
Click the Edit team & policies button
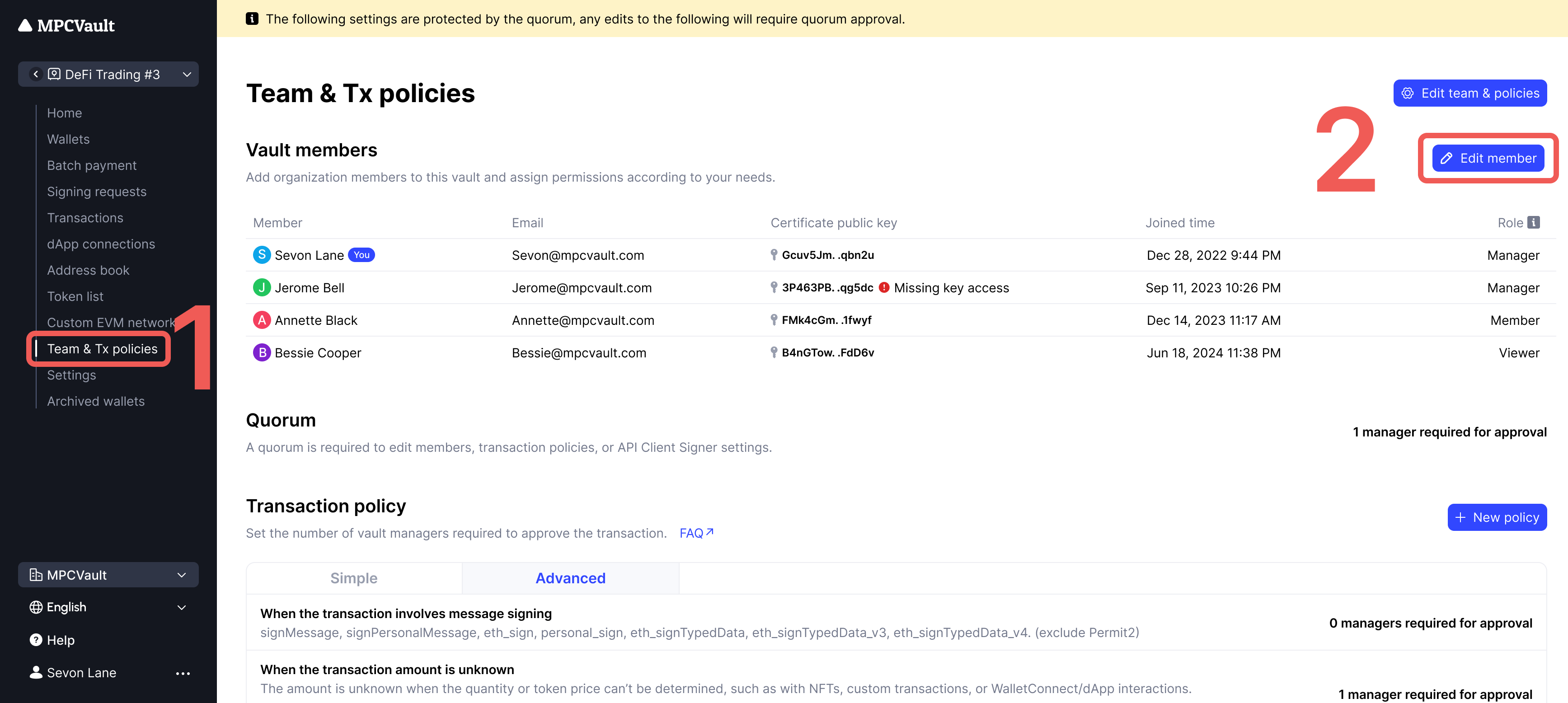coord(1469,93)
